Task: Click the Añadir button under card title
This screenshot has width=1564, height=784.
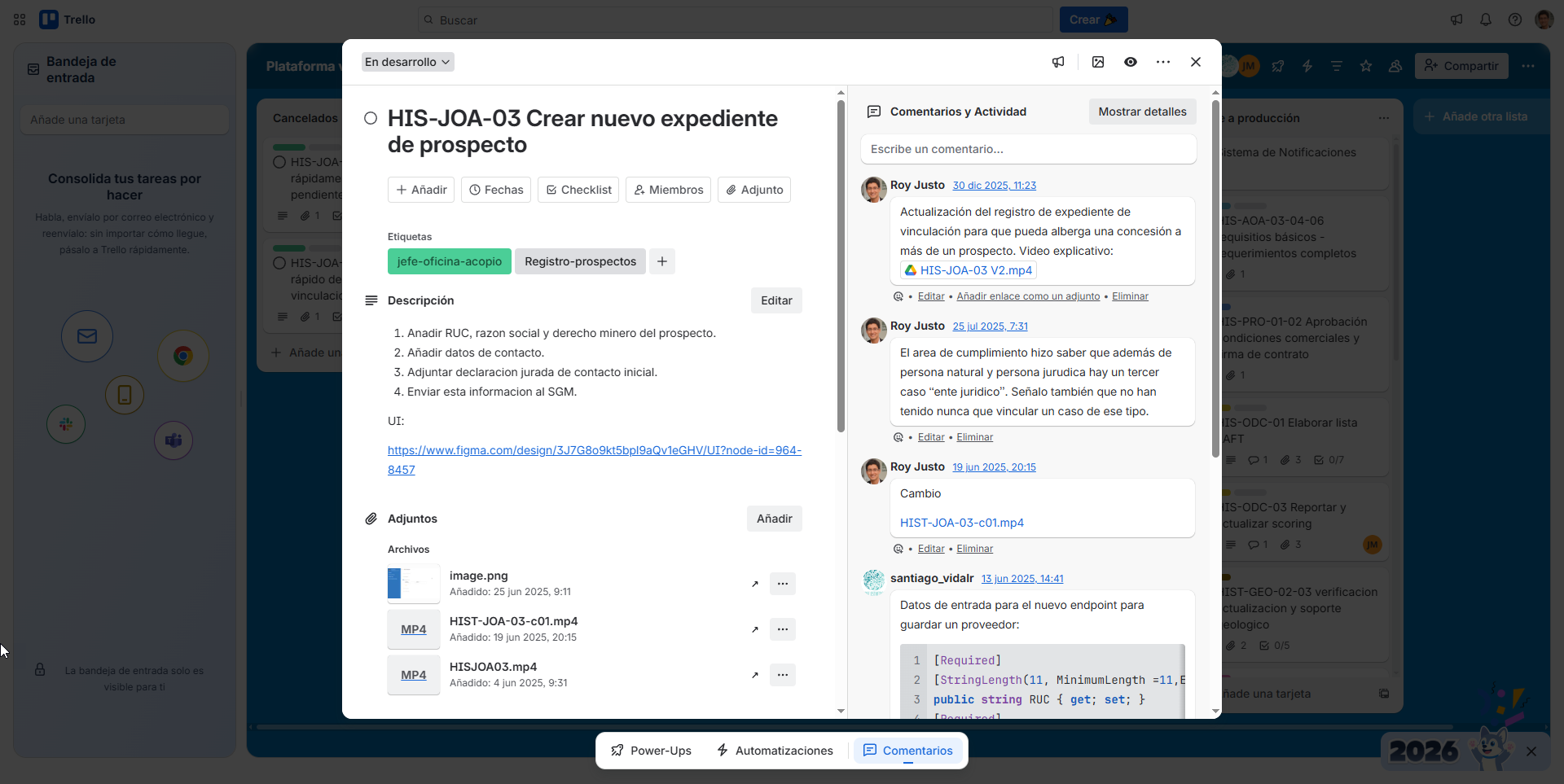Action: click(x=421, y=190)
